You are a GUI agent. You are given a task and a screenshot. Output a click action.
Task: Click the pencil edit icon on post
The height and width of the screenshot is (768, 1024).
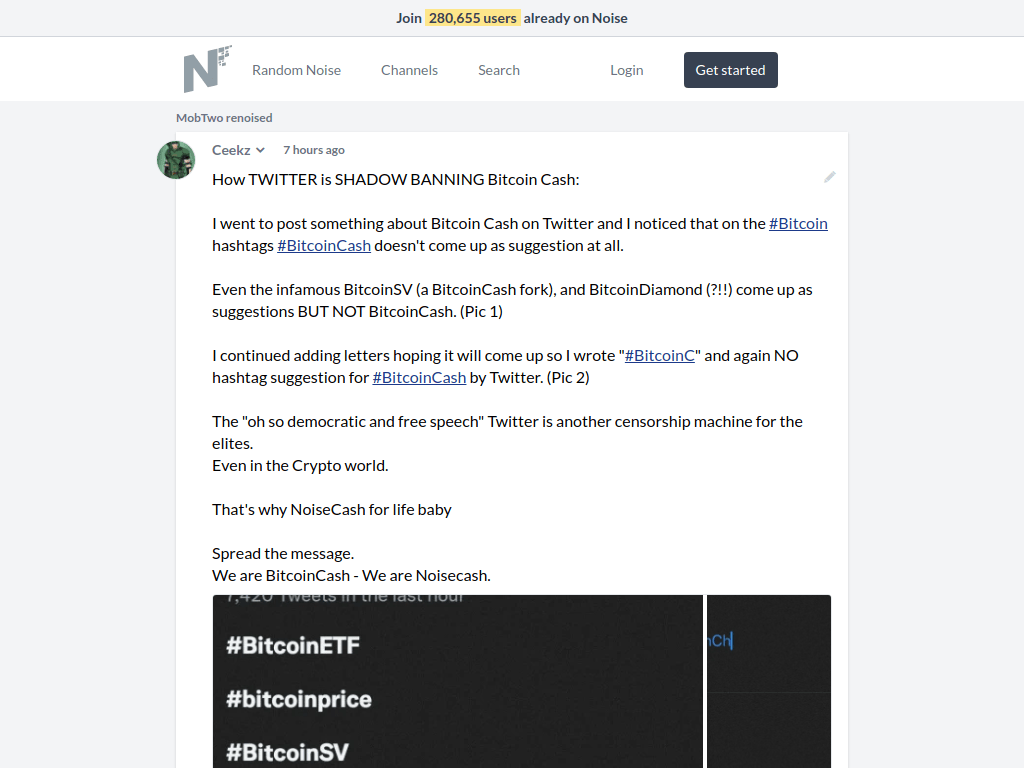click(829, 177)
